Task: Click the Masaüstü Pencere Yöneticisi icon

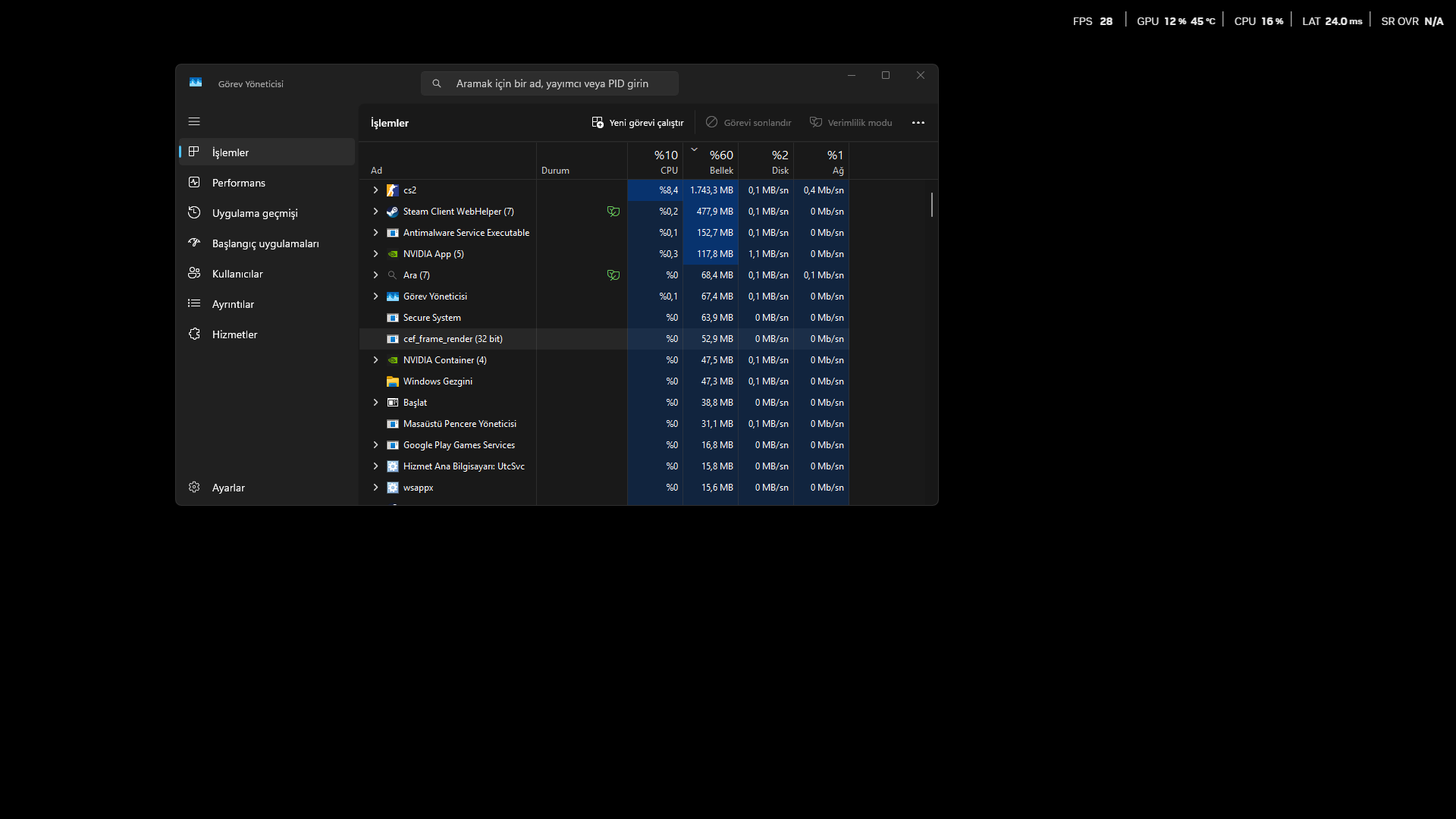Action: point(392,424)
